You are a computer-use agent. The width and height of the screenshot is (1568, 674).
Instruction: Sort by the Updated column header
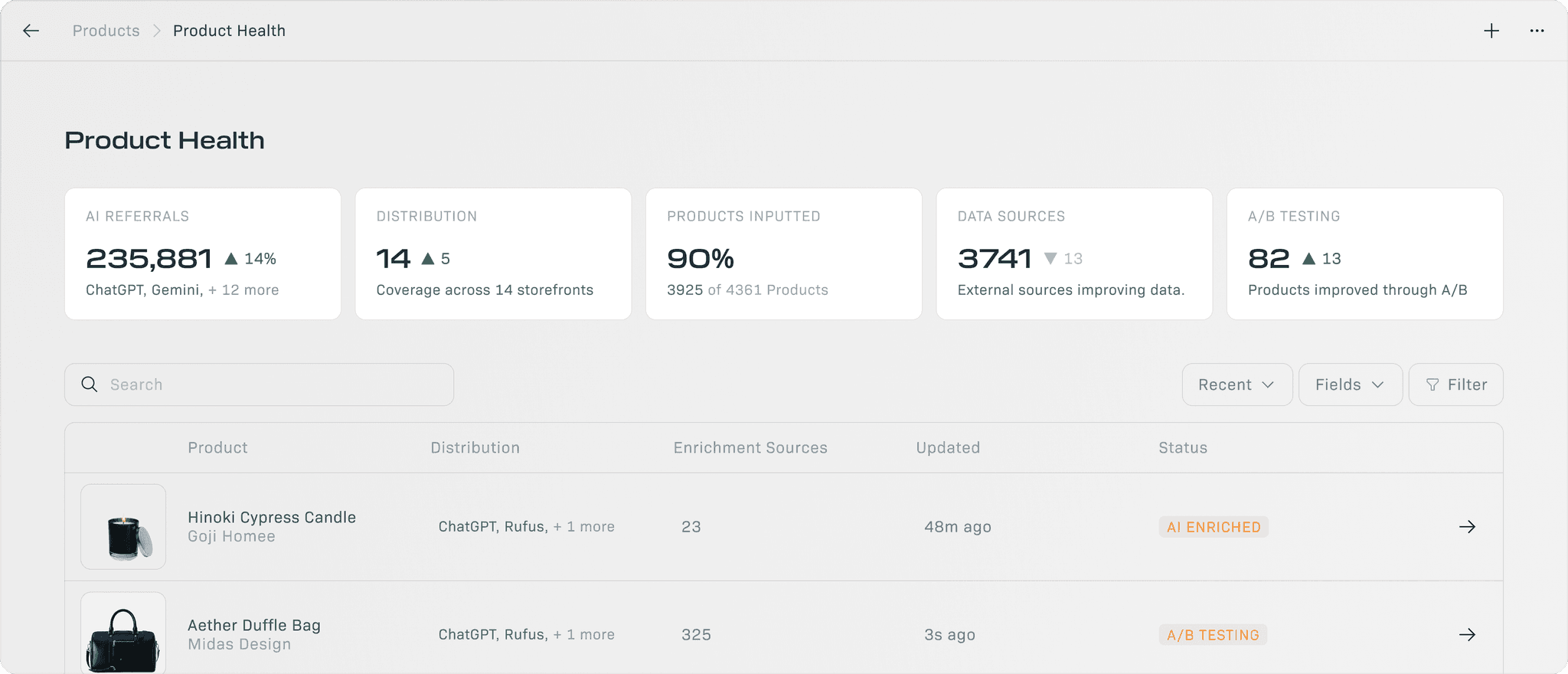(948, 448)
